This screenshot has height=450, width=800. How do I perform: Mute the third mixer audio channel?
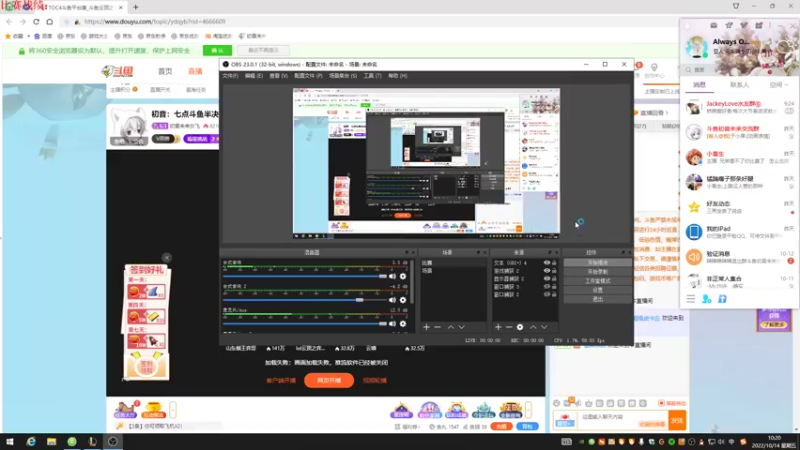click(x=392, y=323)
